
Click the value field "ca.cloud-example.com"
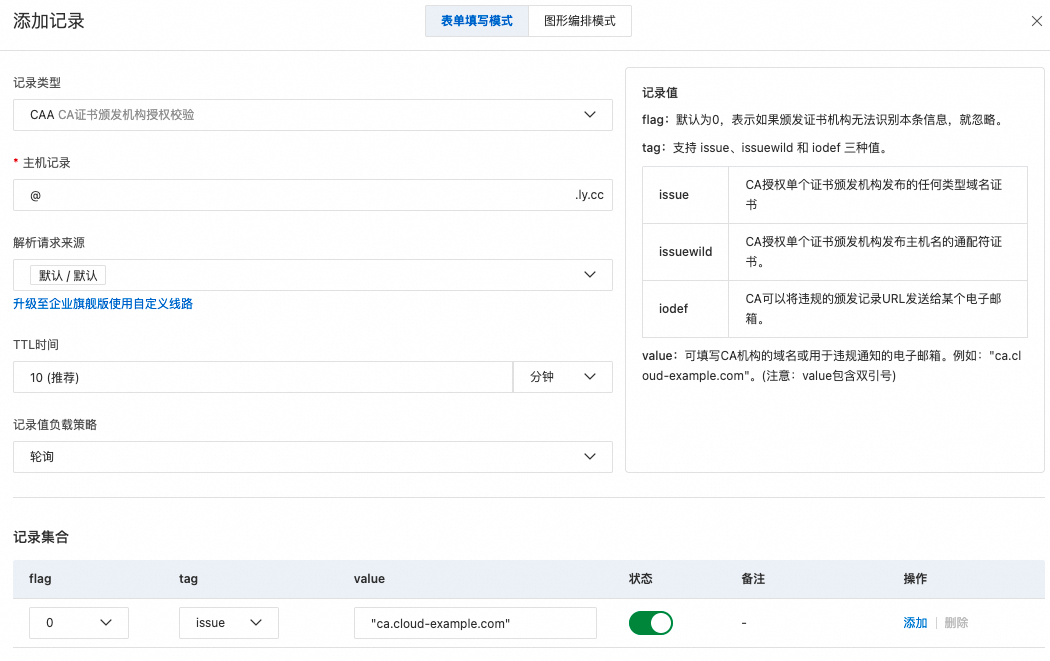point(475,623)
